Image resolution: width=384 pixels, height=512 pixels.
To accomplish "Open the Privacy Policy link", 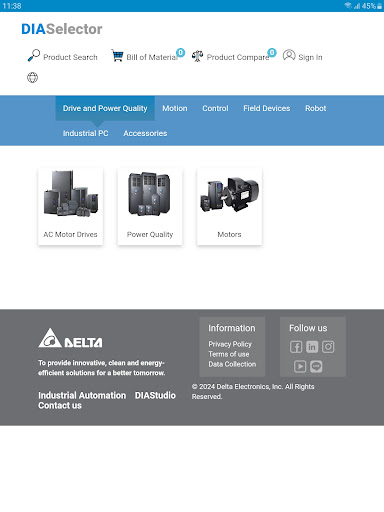I will click(230, 344).
